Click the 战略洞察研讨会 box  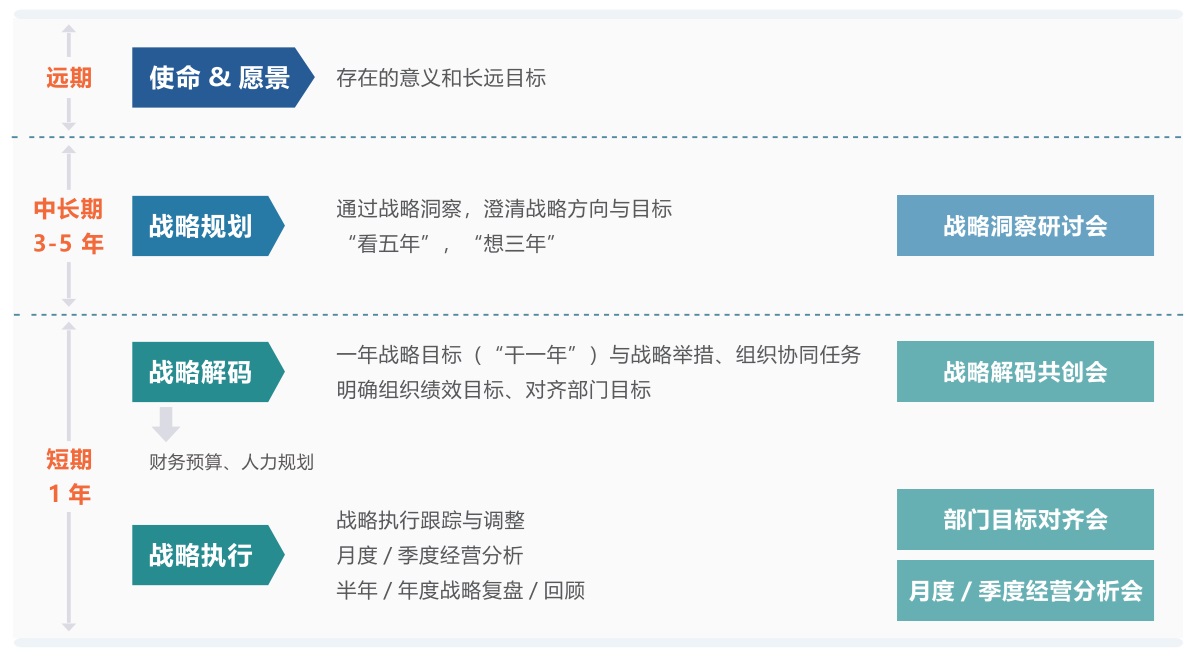pos(1025,225)
